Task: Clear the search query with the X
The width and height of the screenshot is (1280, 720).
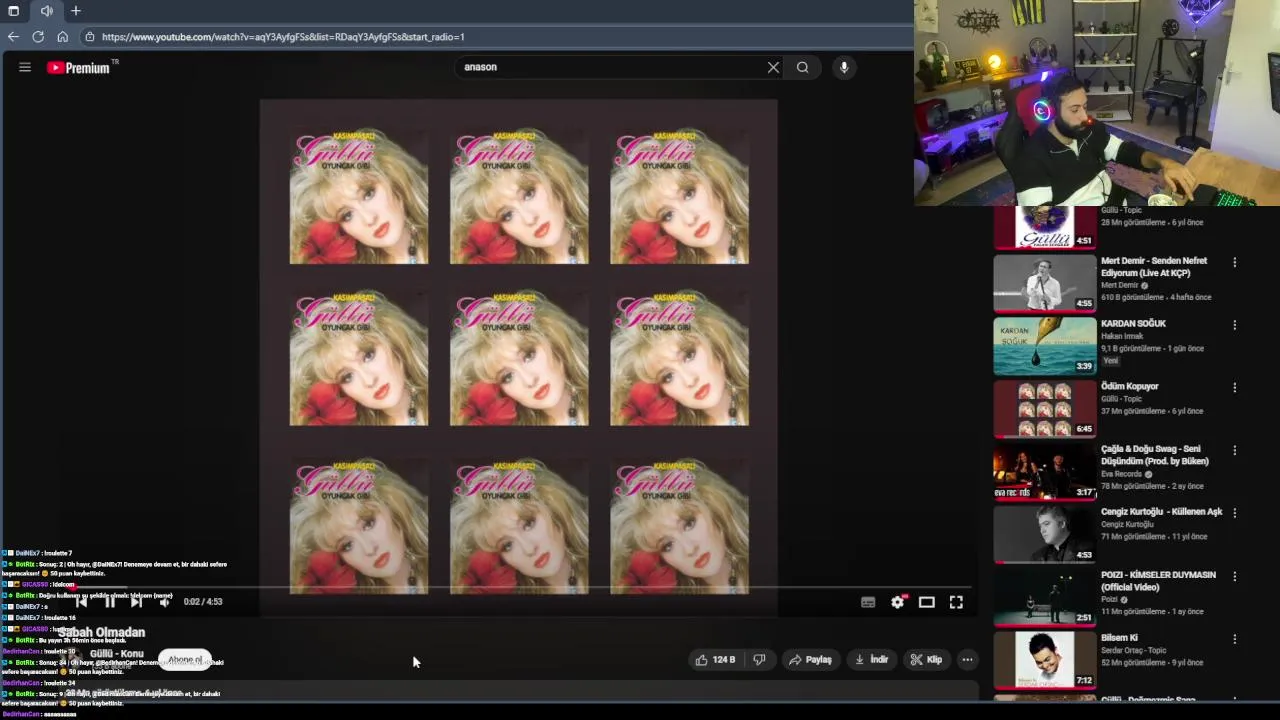Action: (x=773, y=67)
